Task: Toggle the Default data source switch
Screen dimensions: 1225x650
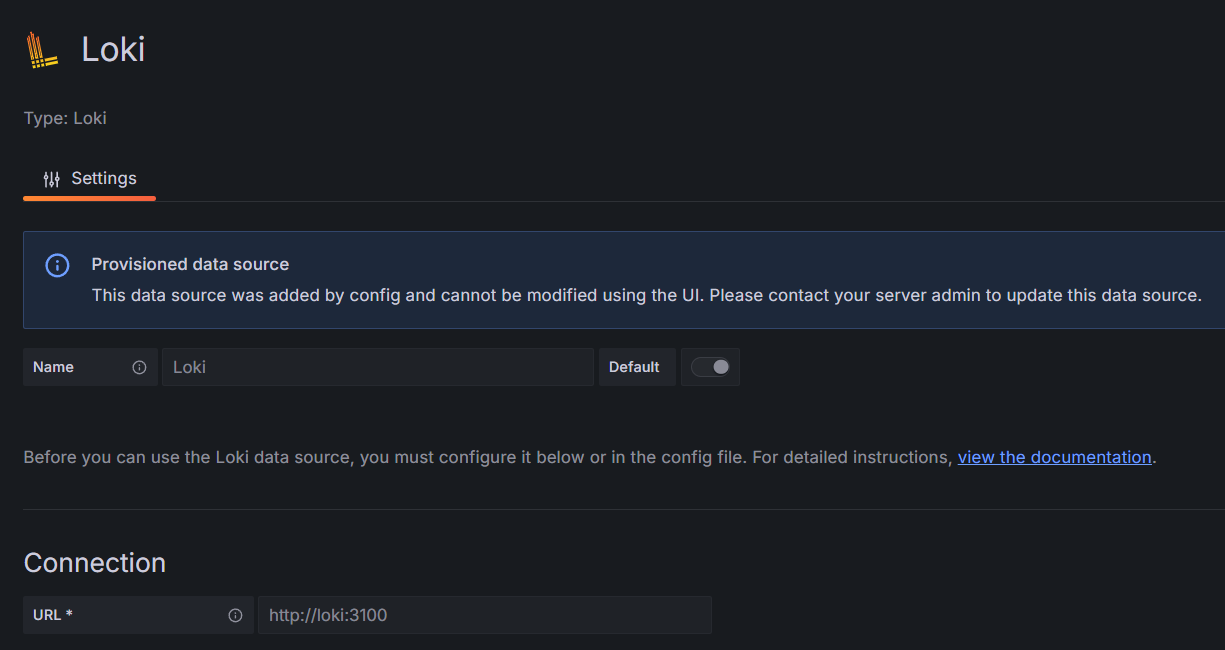Action: click(710, 367)
